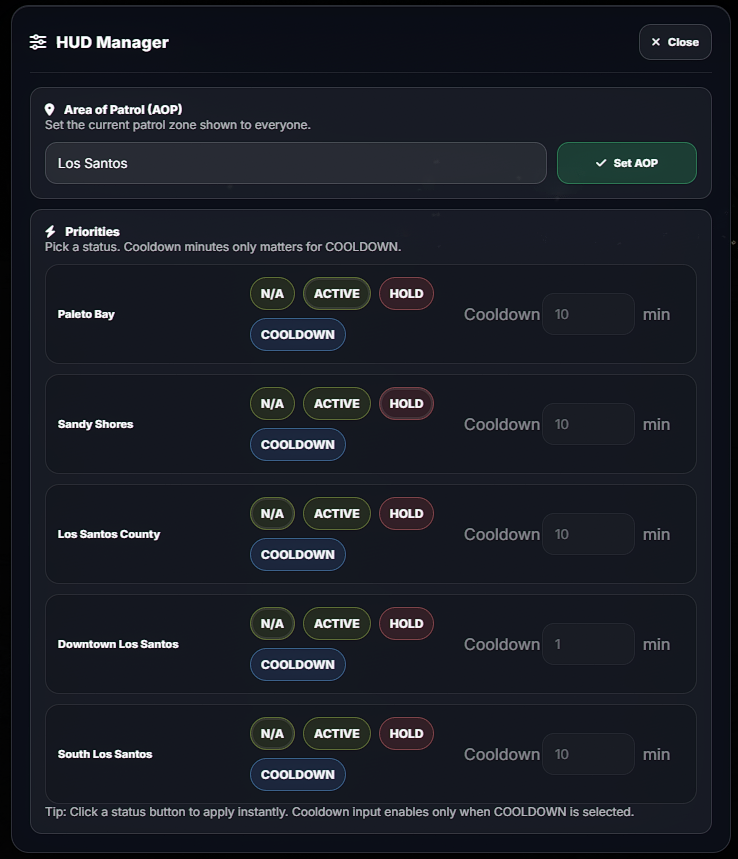
Task: Click the Paleto Bay row label
Action: [86, 314]
